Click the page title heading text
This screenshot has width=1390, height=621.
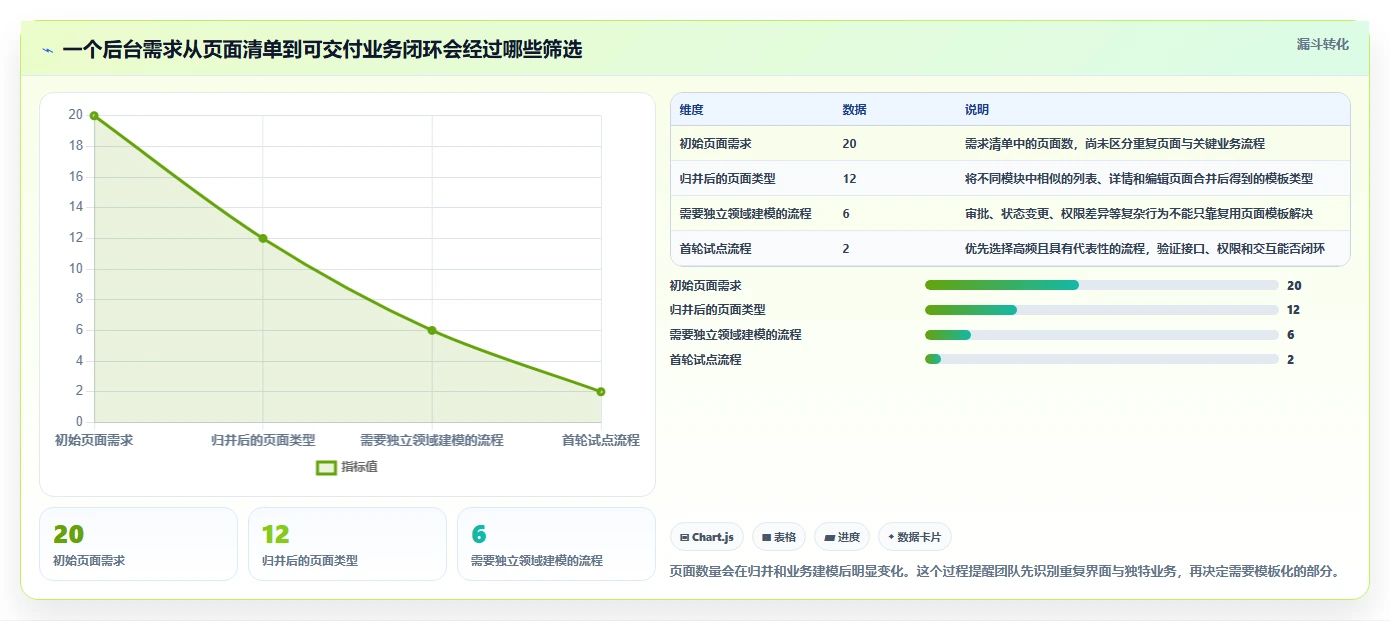pyautogui.click(x=322, y=49)
